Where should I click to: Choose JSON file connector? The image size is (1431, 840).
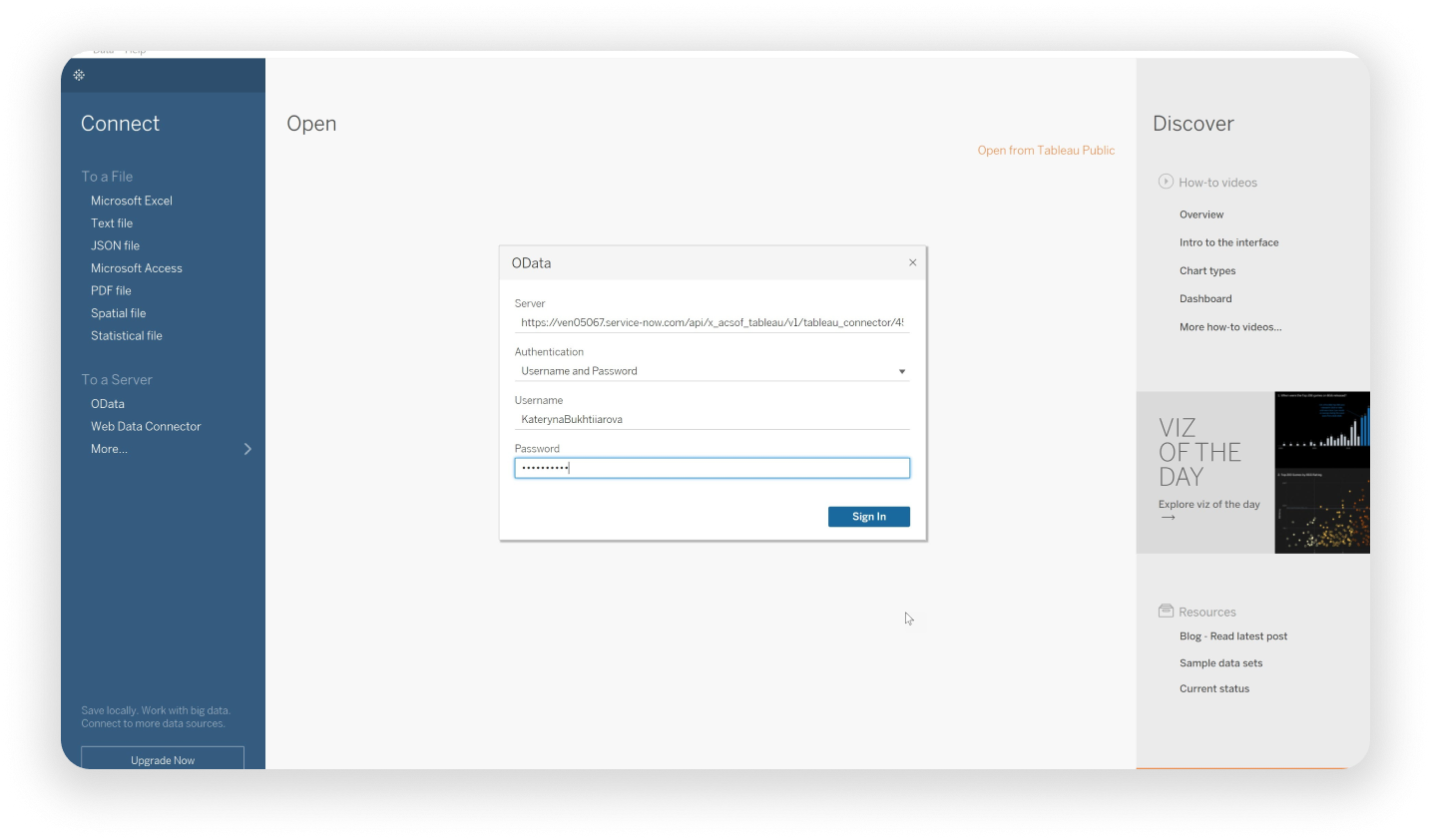pyautogui.click(x=115, y=245)
